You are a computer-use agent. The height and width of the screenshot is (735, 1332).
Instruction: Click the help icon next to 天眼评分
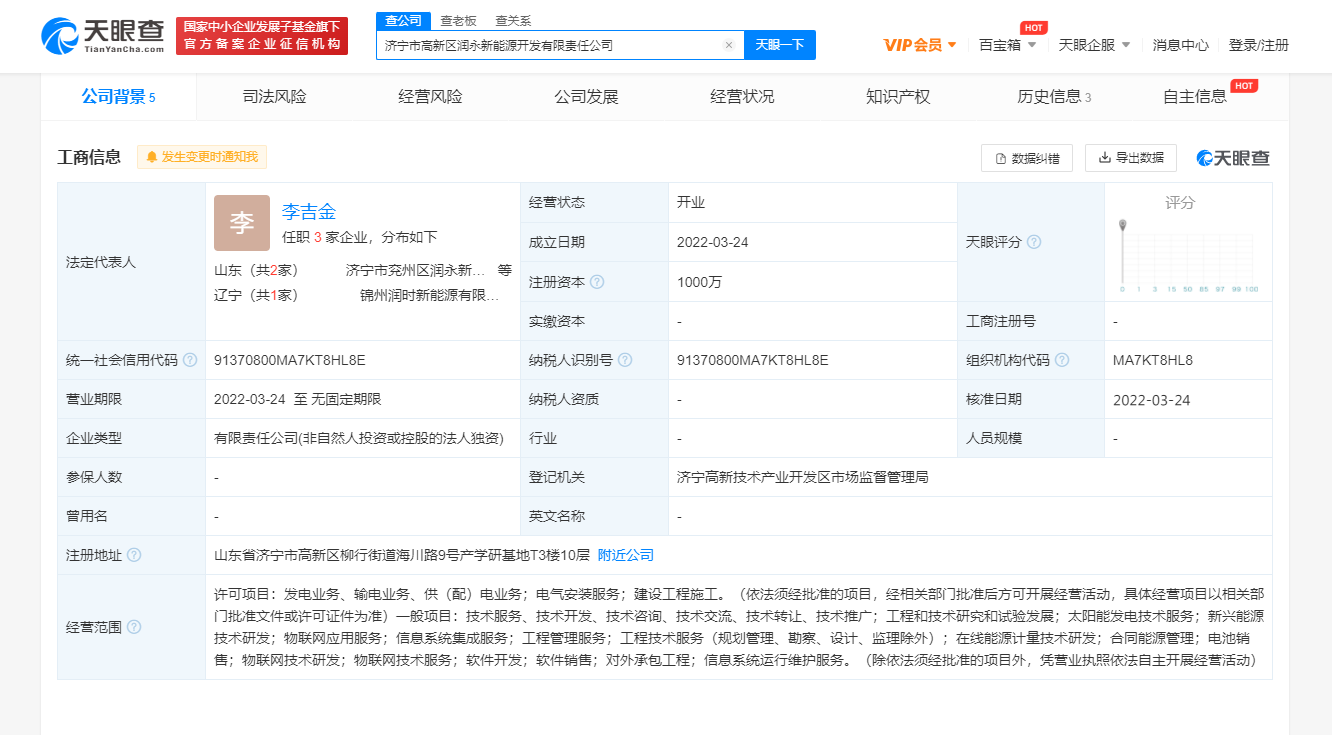[1034, 242]
